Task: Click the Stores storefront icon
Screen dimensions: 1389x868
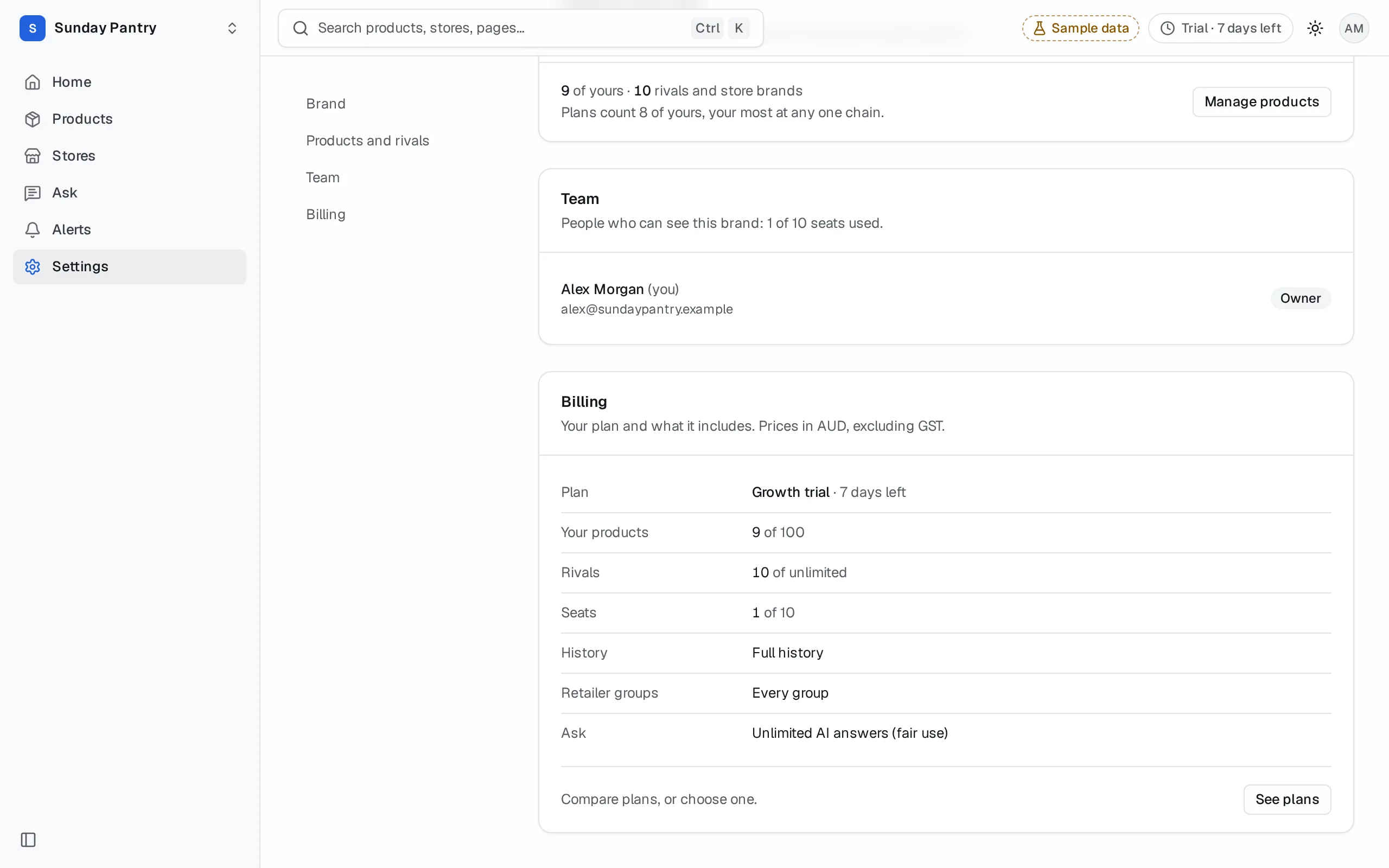Action: point(33,156)
